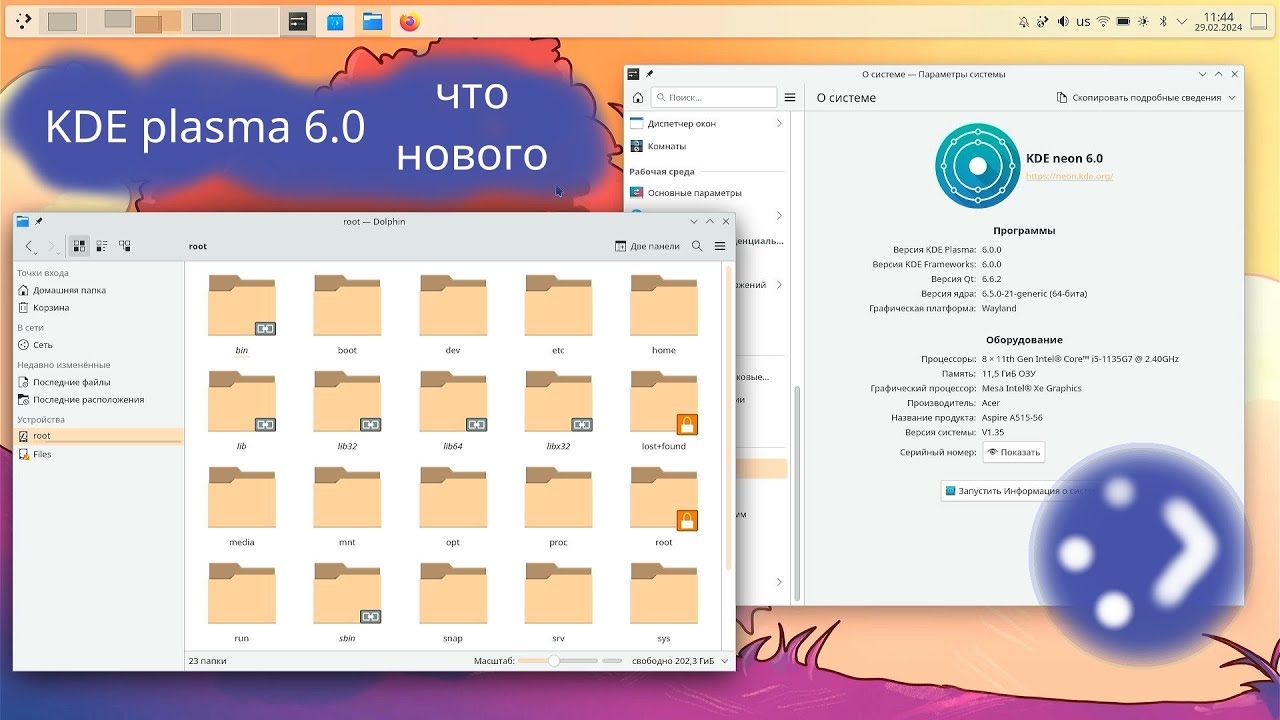The height and width of the screenshot is (720, 1280).
Task: Click the settings search field "Поиск..."
Action: [714, 97]
